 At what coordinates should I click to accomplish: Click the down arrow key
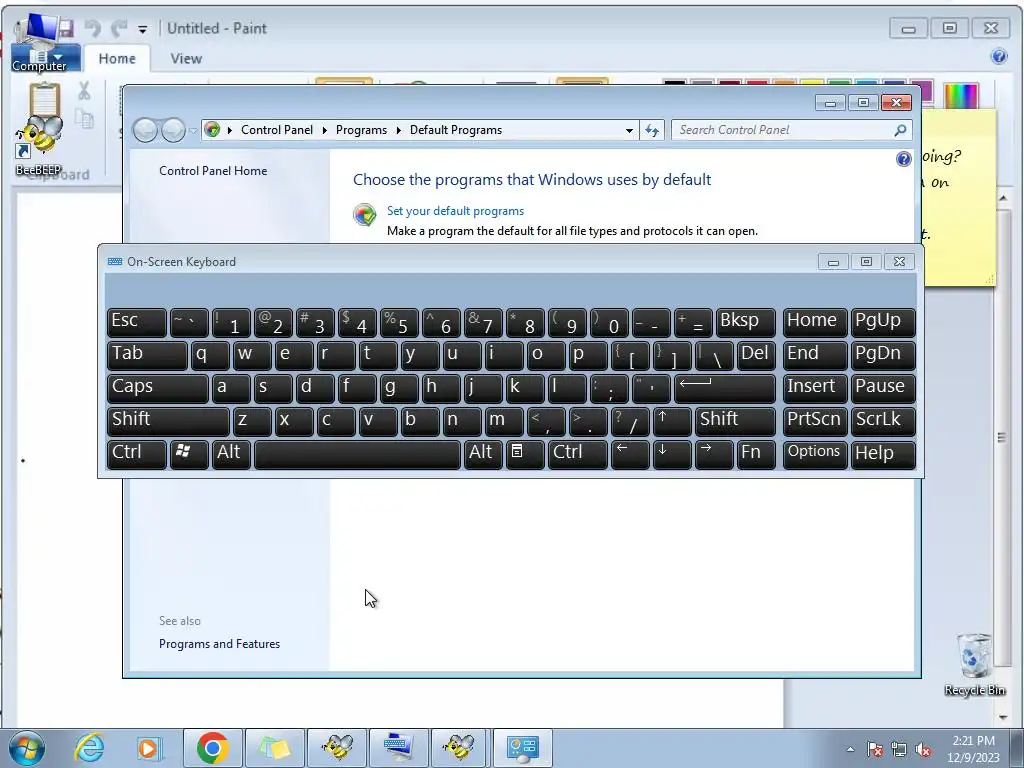(x=672, y=454)
